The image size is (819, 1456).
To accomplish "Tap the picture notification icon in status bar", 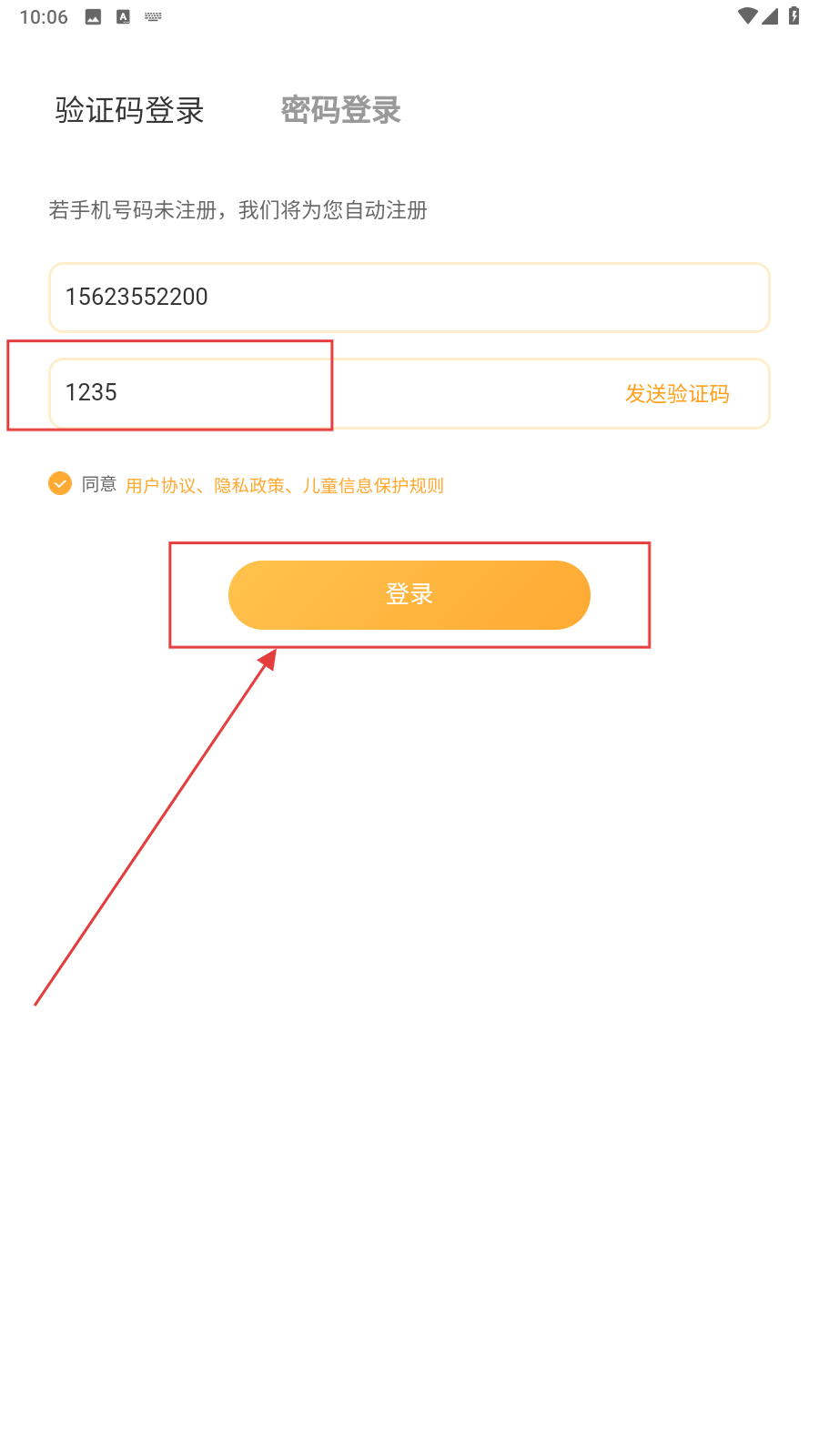I will [x=93, y=17].
